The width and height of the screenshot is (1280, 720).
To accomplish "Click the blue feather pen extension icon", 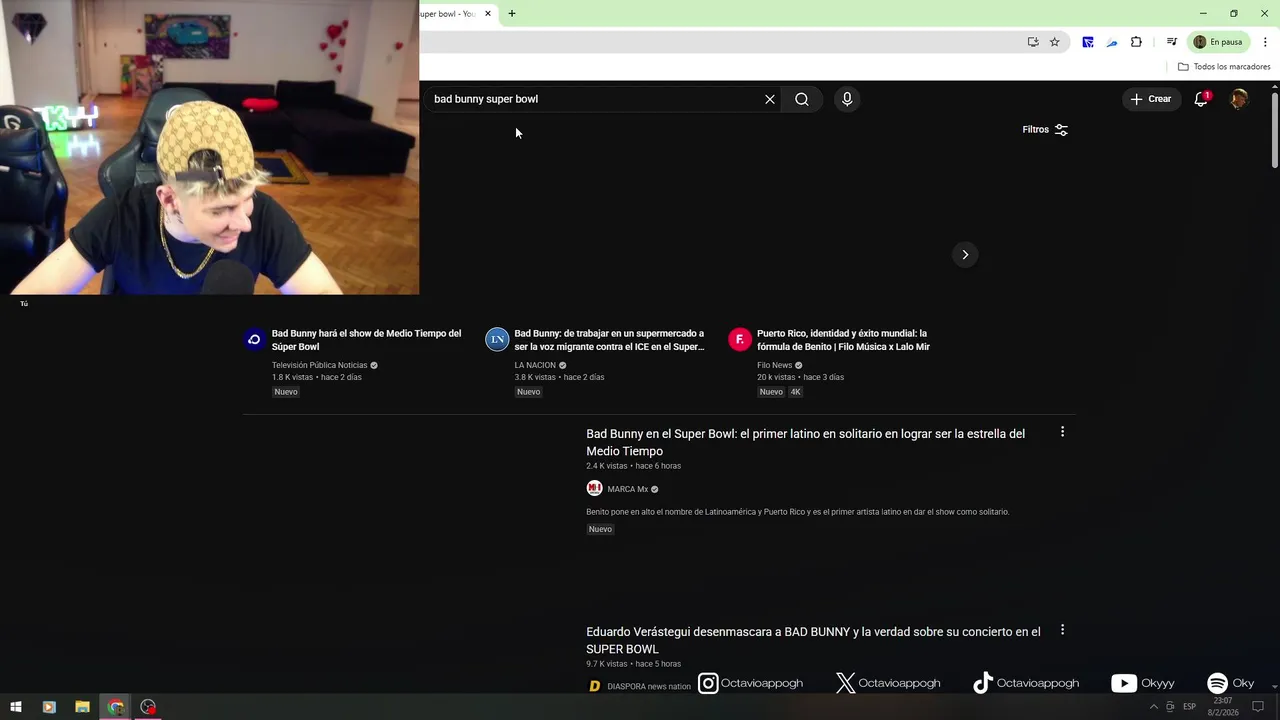I will click(x=1111, y=42).
